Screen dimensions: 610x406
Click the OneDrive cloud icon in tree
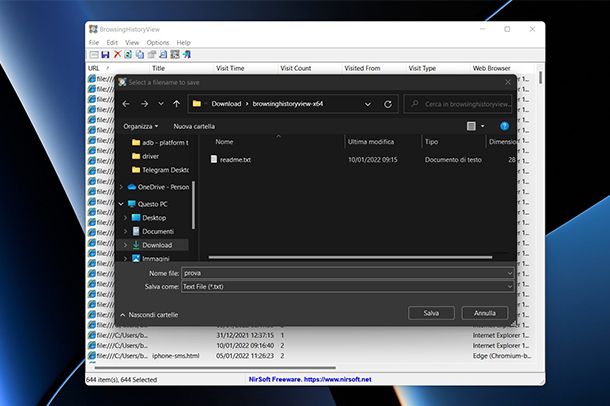pos(132,187)
